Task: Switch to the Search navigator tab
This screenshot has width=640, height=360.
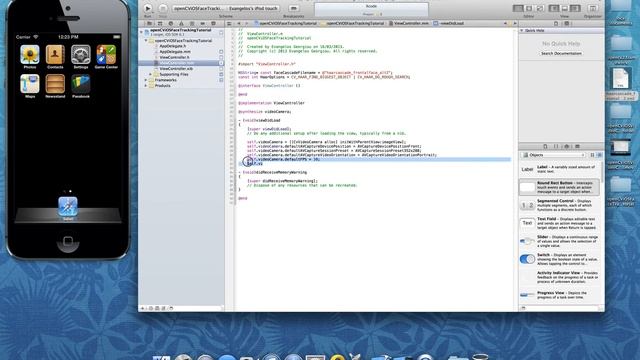Action: click(x=171, y=24)
